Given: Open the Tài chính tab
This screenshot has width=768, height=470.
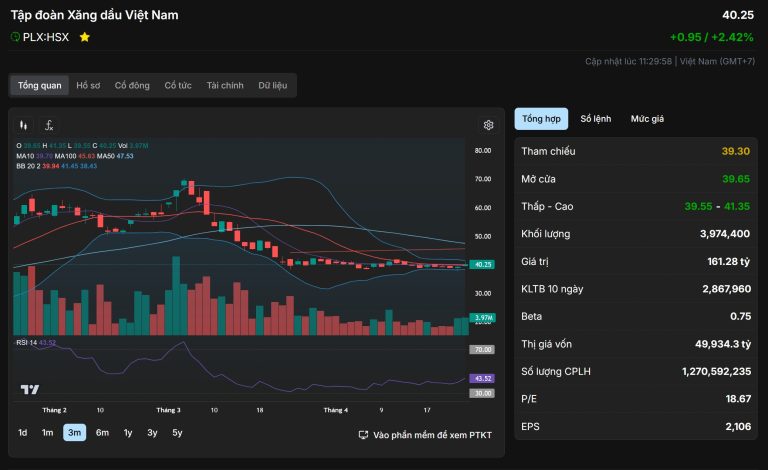Looking at the screenshot, I should tap(225, 85).
